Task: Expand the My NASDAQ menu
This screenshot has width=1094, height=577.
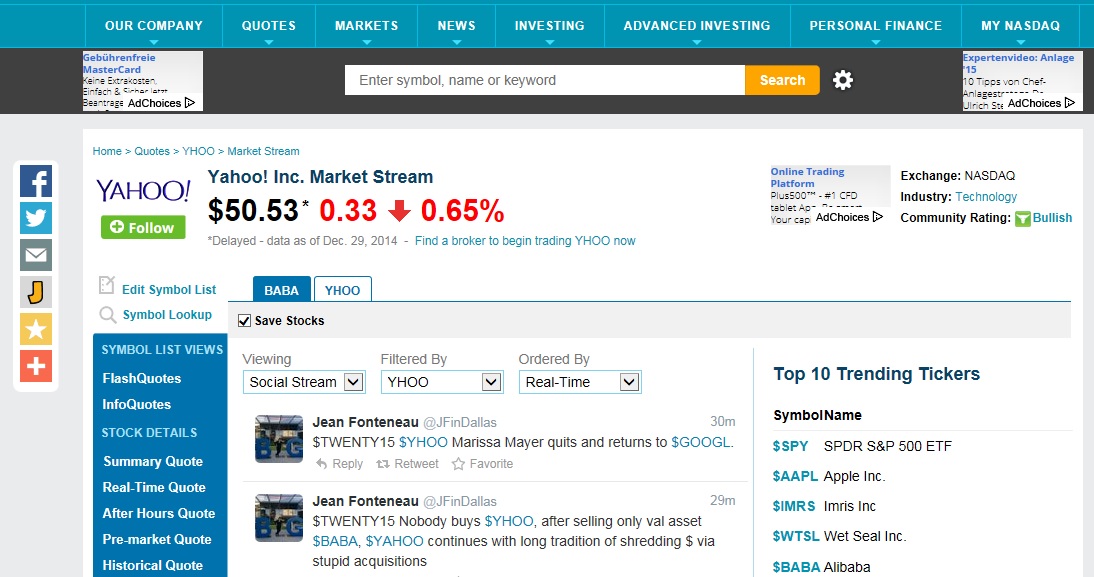Action: [1020, 26]
